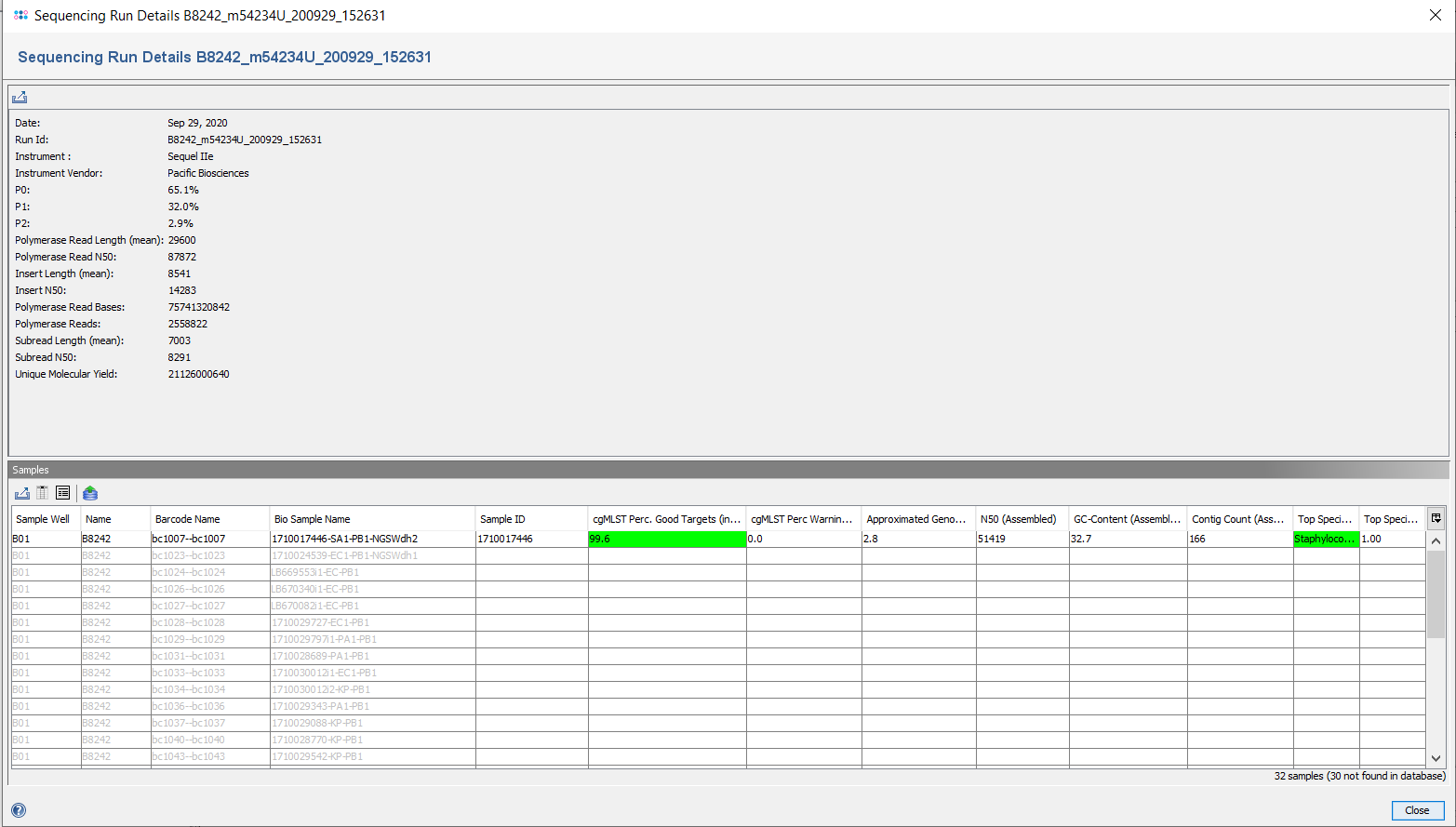Click the cgMLST Perc. Good Targets column header
Screen dimensions: 1456x827
click(666, 519)
